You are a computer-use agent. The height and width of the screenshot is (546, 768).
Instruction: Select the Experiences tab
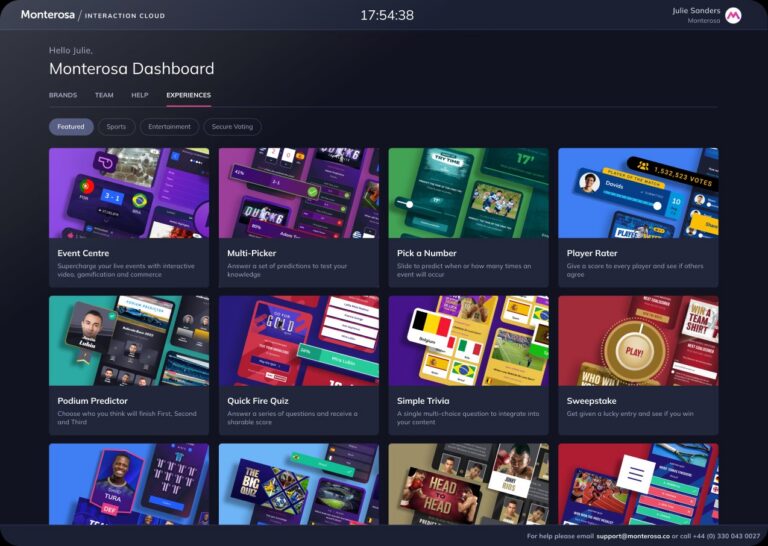[x=189, y=95]
